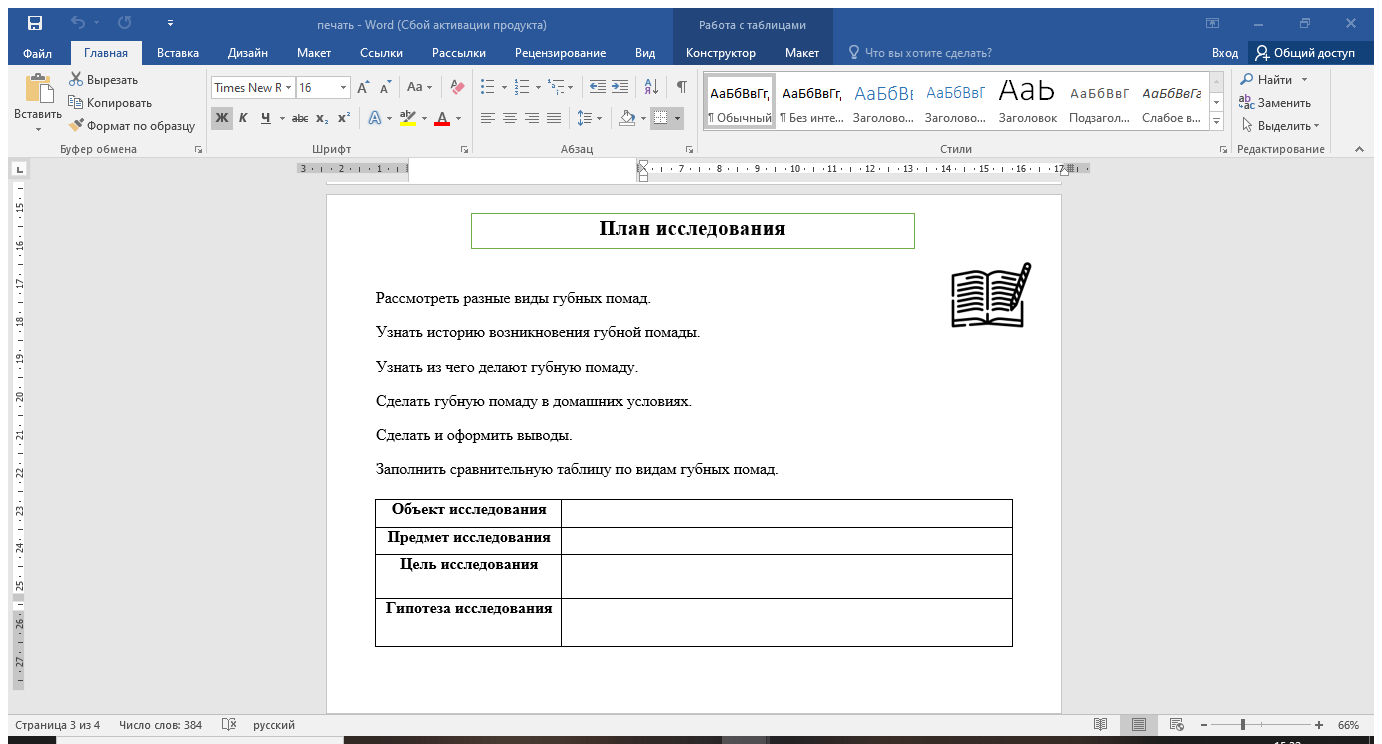1382x744 pixels.
Task: Click the book with pen picture
Action: tap(990, 295)
